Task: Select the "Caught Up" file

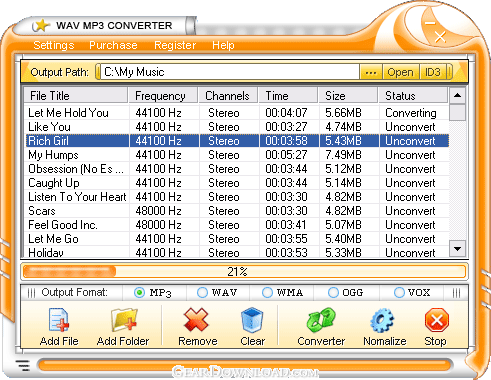Action: (237, 183)
